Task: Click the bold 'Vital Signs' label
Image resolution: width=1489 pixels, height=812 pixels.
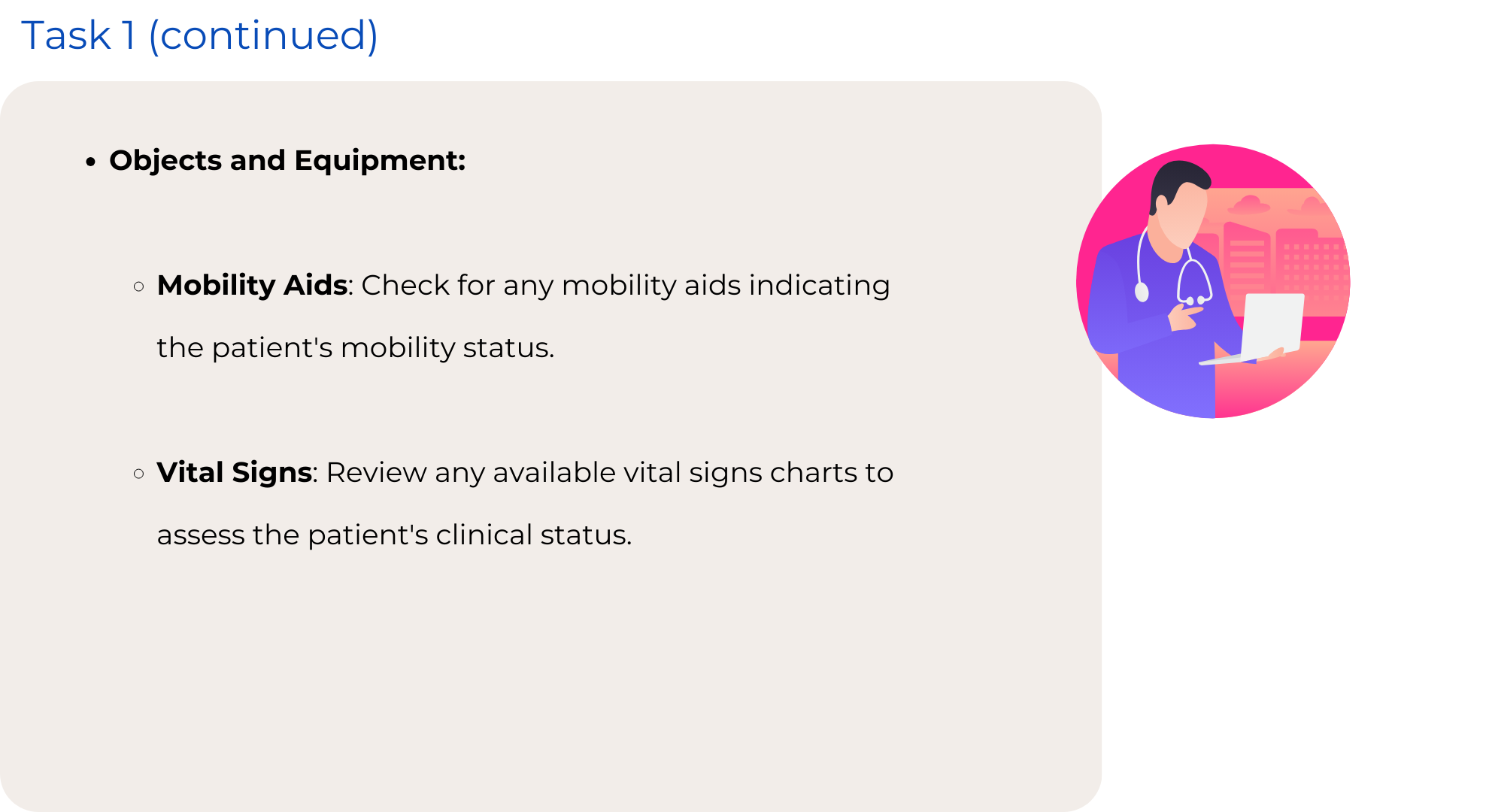Action: pyautogui.click(x=234, y=473)
